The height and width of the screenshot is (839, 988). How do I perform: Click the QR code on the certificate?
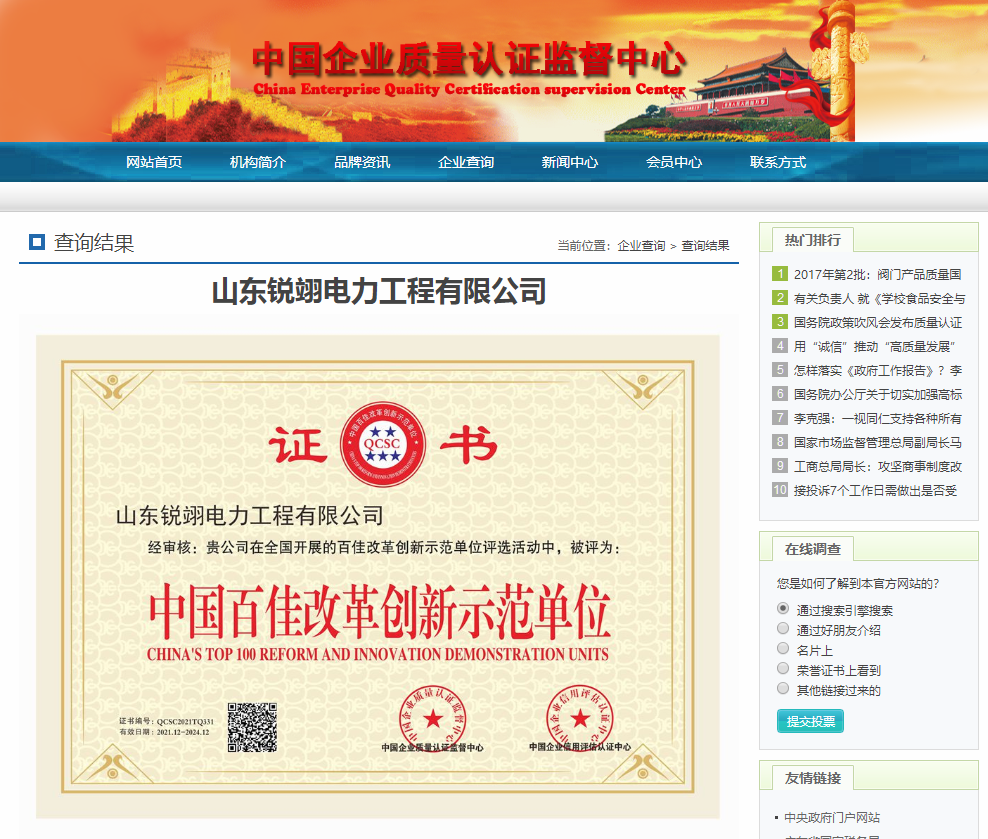pyautogui.click(x=252, y=728)
